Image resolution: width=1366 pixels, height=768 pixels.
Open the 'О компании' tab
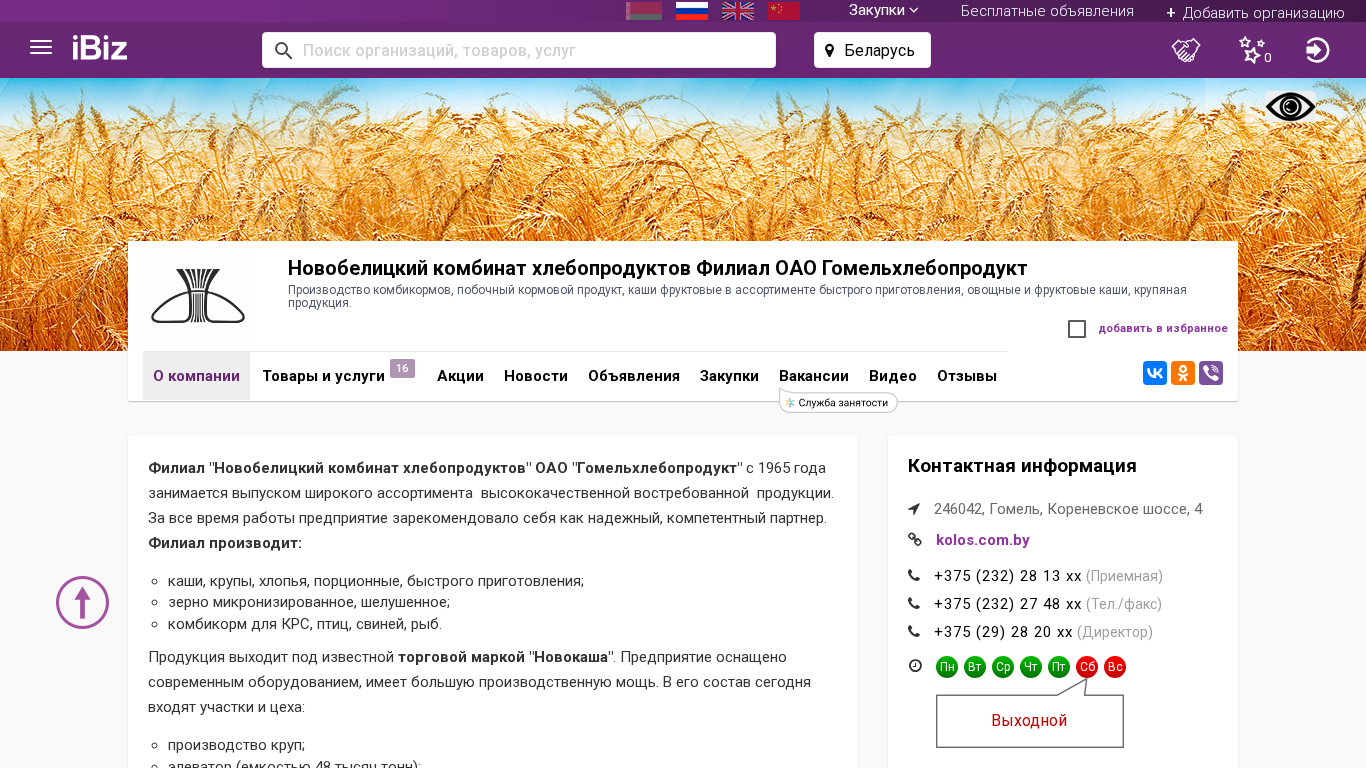[196, 376]
